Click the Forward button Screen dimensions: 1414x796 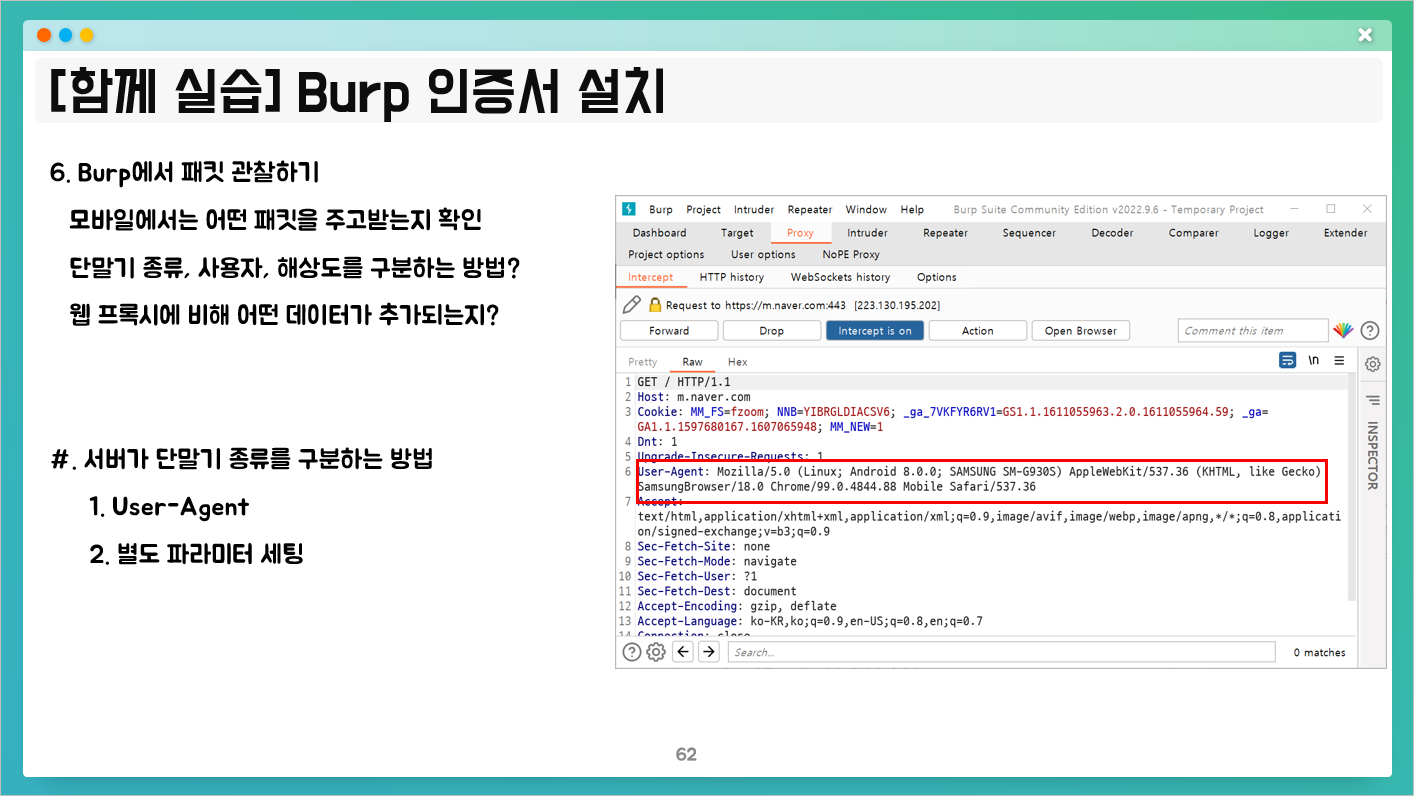(x=669, y=330)
